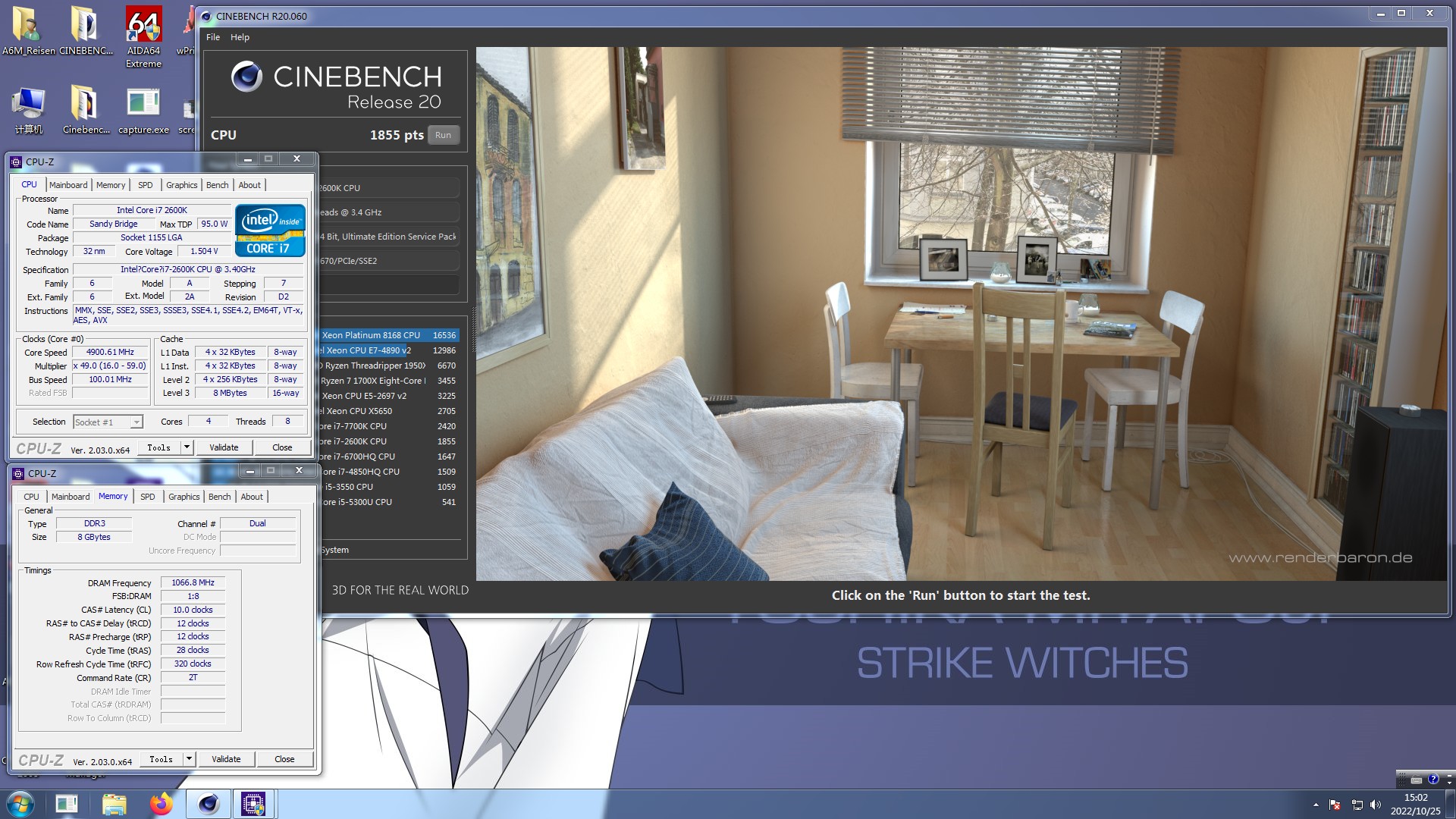1456x819 pixels.
Task: Open Graphics tab in lower CPU-Z window
Action: pos(184,497)
